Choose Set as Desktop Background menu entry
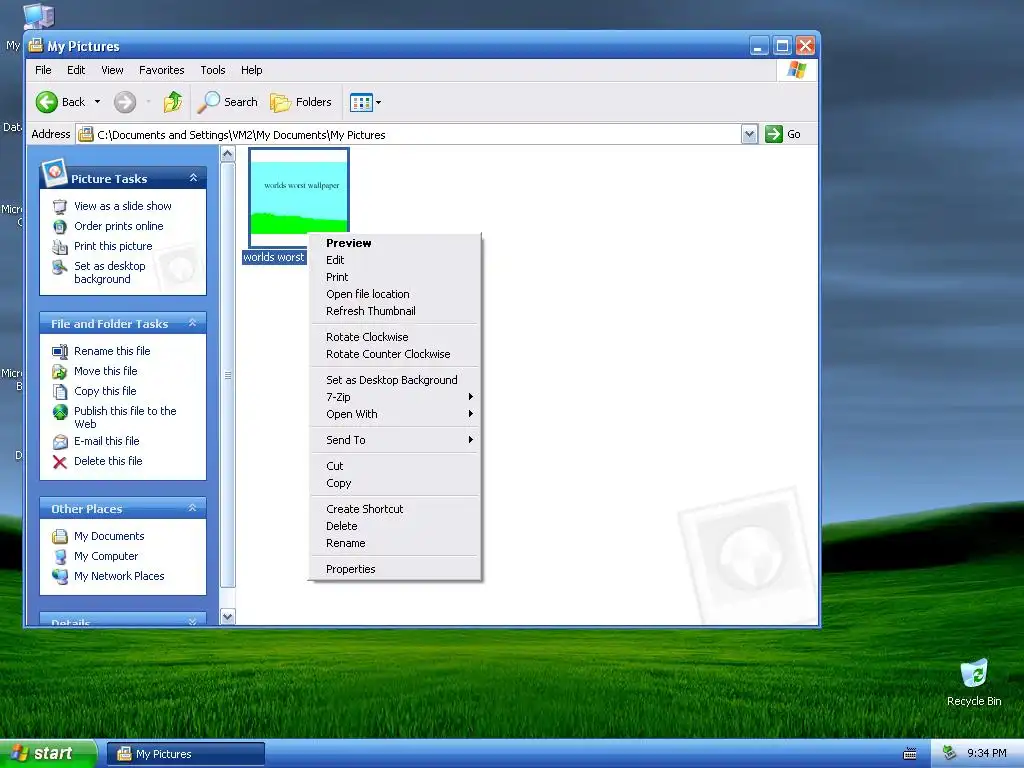The height and width of the screenshot is (768, 1024). click(394, 380)
